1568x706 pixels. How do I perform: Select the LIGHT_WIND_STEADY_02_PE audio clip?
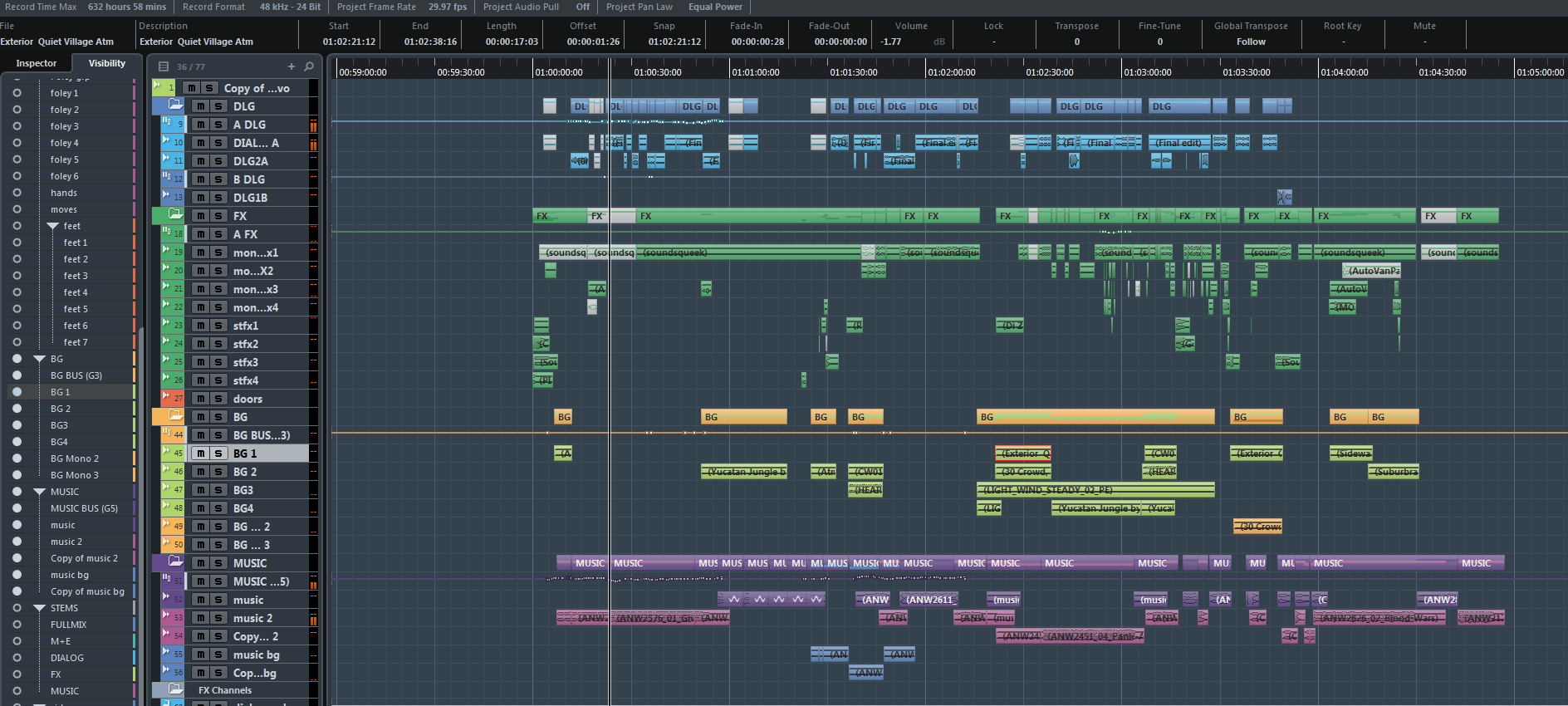point(1095,490)
